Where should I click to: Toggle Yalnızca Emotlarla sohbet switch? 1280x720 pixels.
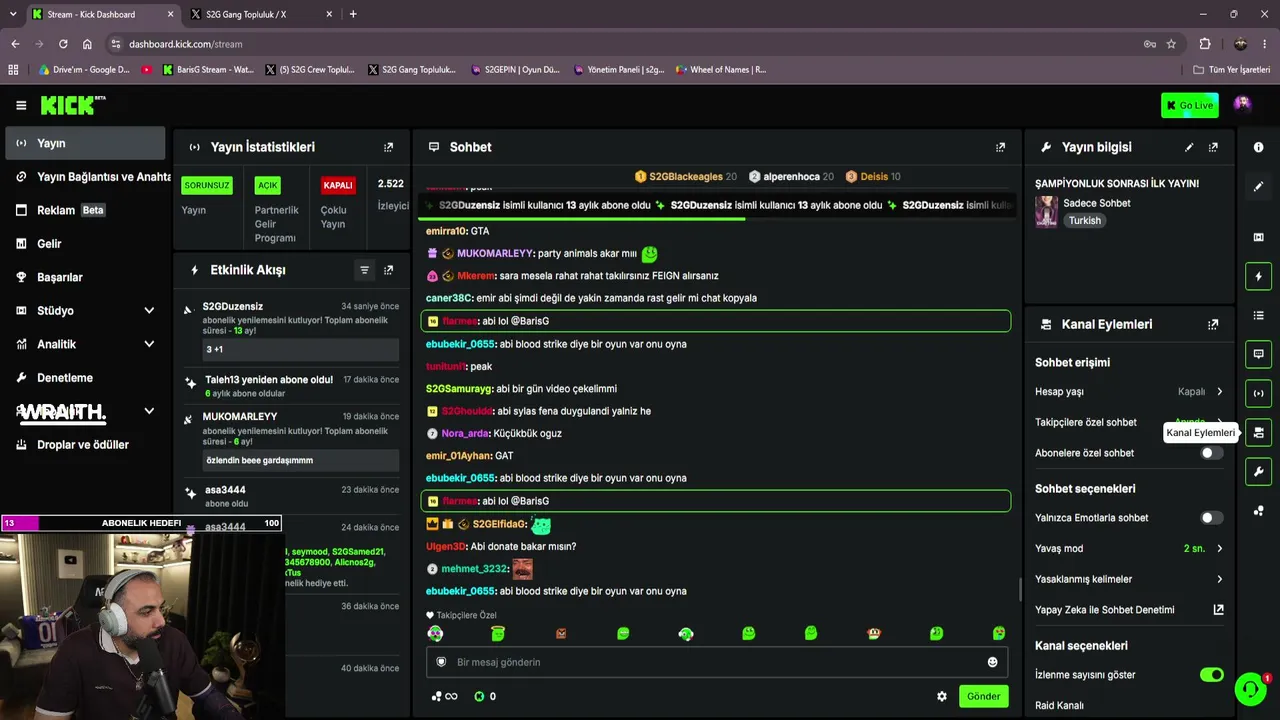[x=1211, y=518]
